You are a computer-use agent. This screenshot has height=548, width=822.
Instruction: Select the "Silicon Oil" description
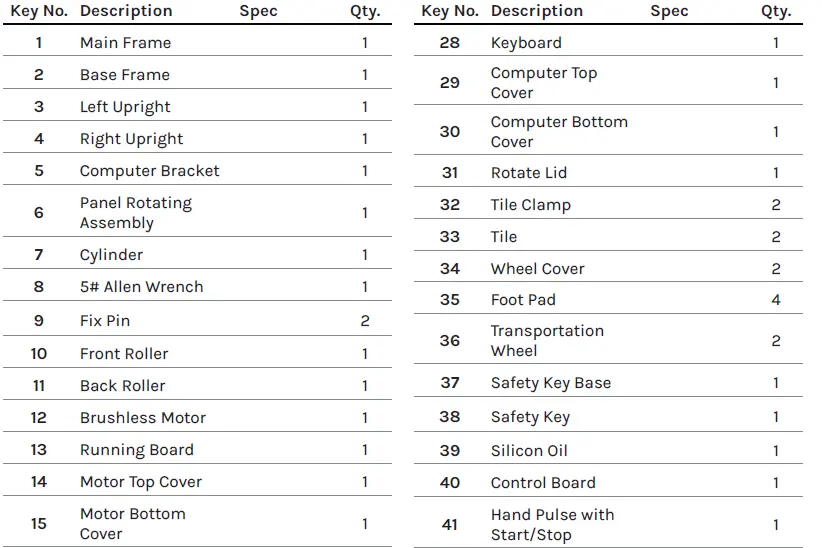pyautogui.click(x=529, y=451)
